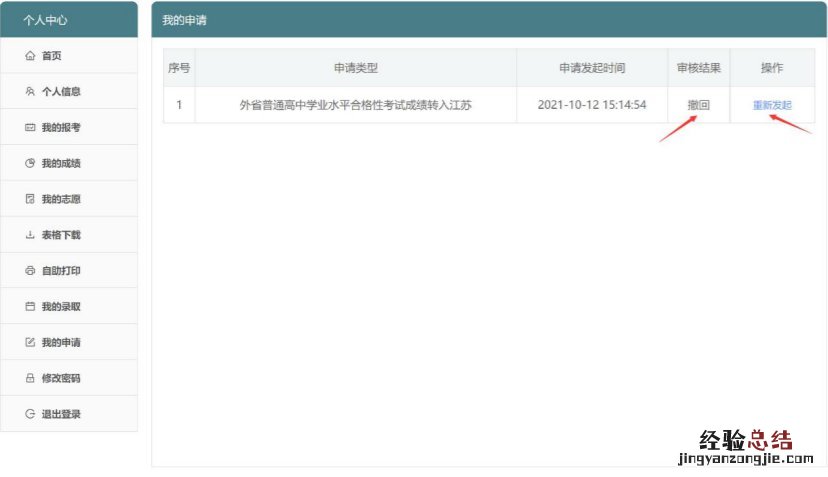Click the home icon beside 首页

point(30,55)
